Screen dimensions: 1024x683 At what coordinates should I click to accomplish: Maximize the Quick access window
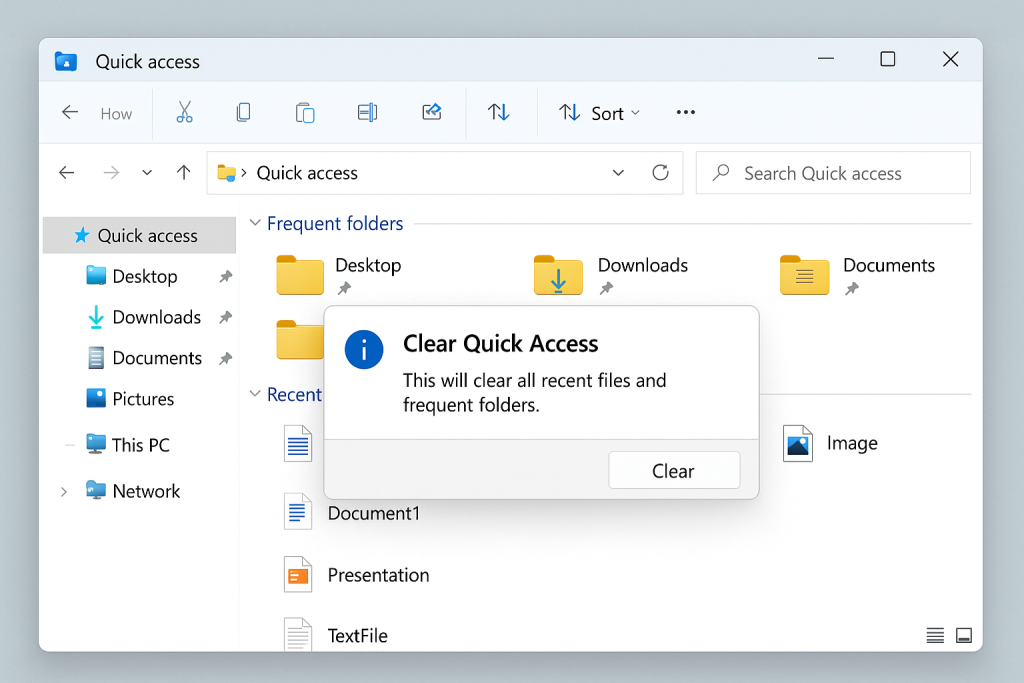(888, 59)
